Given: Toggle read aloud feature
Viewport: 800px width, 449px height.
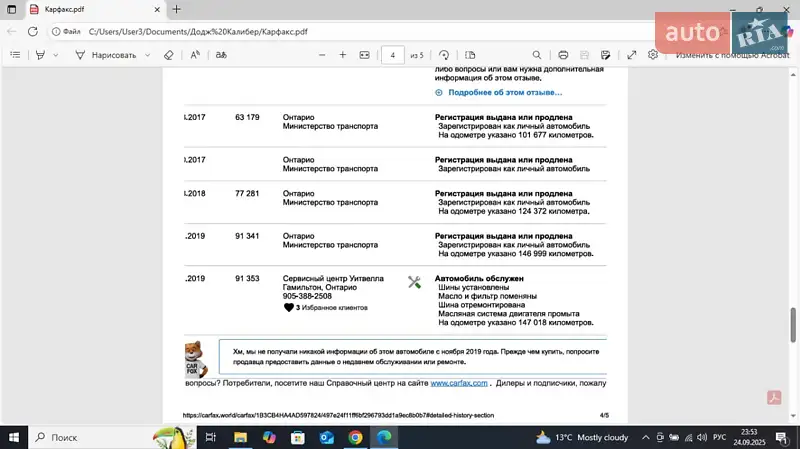Looking at the screenshot, I should [x=195, y=55].
